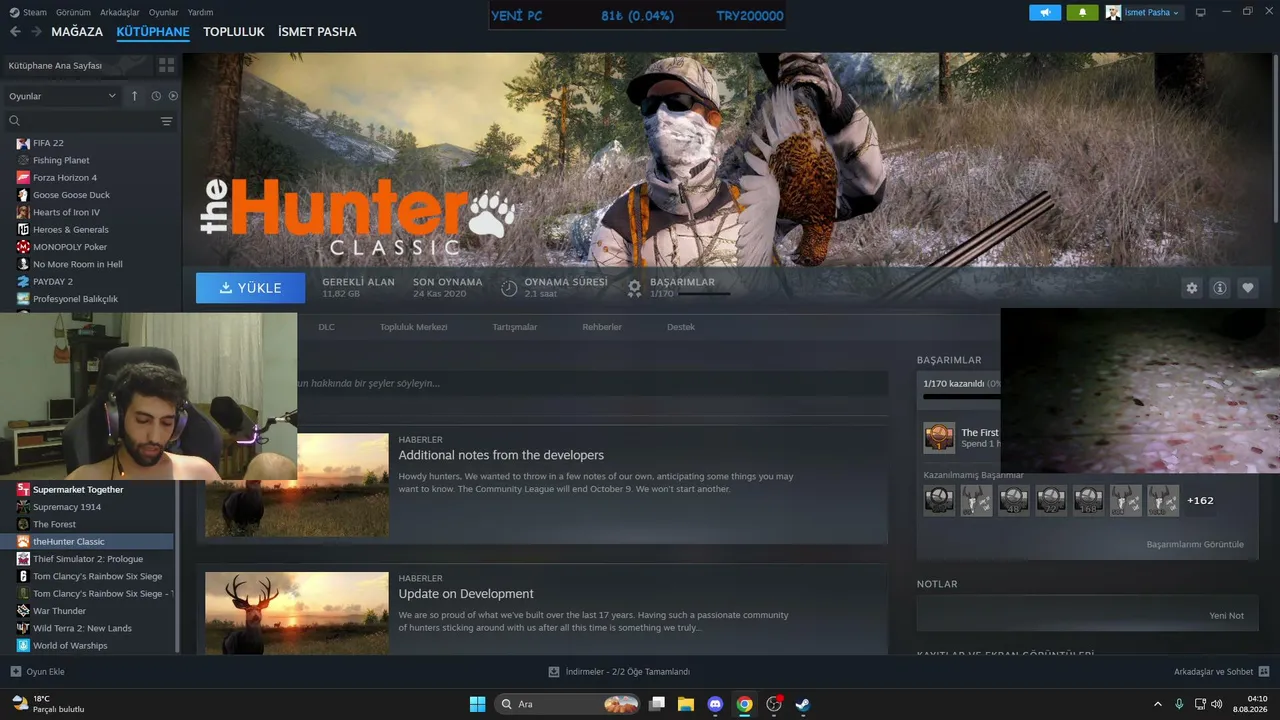The width and height of the screenshot is (1280, 720).
Task: Click the add game plus icon
Action: (x=15, y=672)
